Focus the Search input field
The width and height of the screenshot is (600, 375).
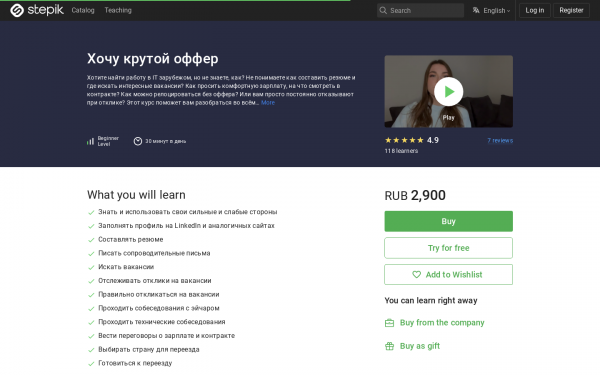coord(420,10)
